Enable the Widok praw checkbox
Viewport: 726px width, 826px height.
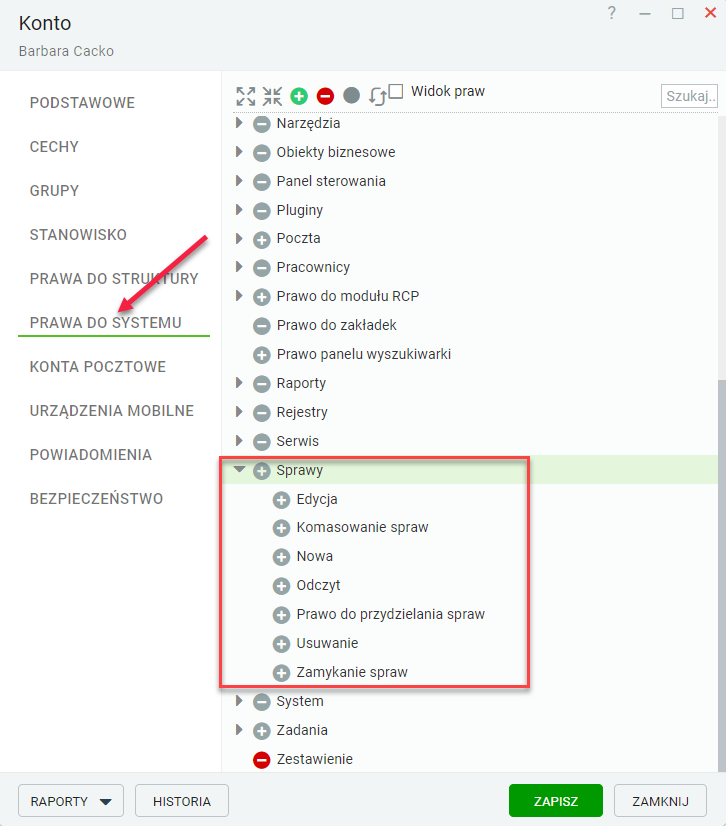point(396,91)
